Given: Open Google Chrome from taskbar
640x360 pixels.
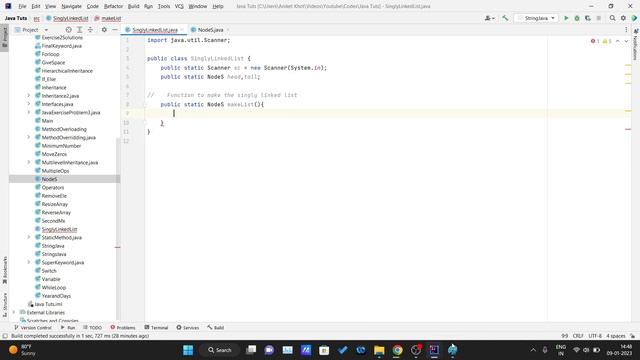Looking at the screenshot, I should click(397, 350).
